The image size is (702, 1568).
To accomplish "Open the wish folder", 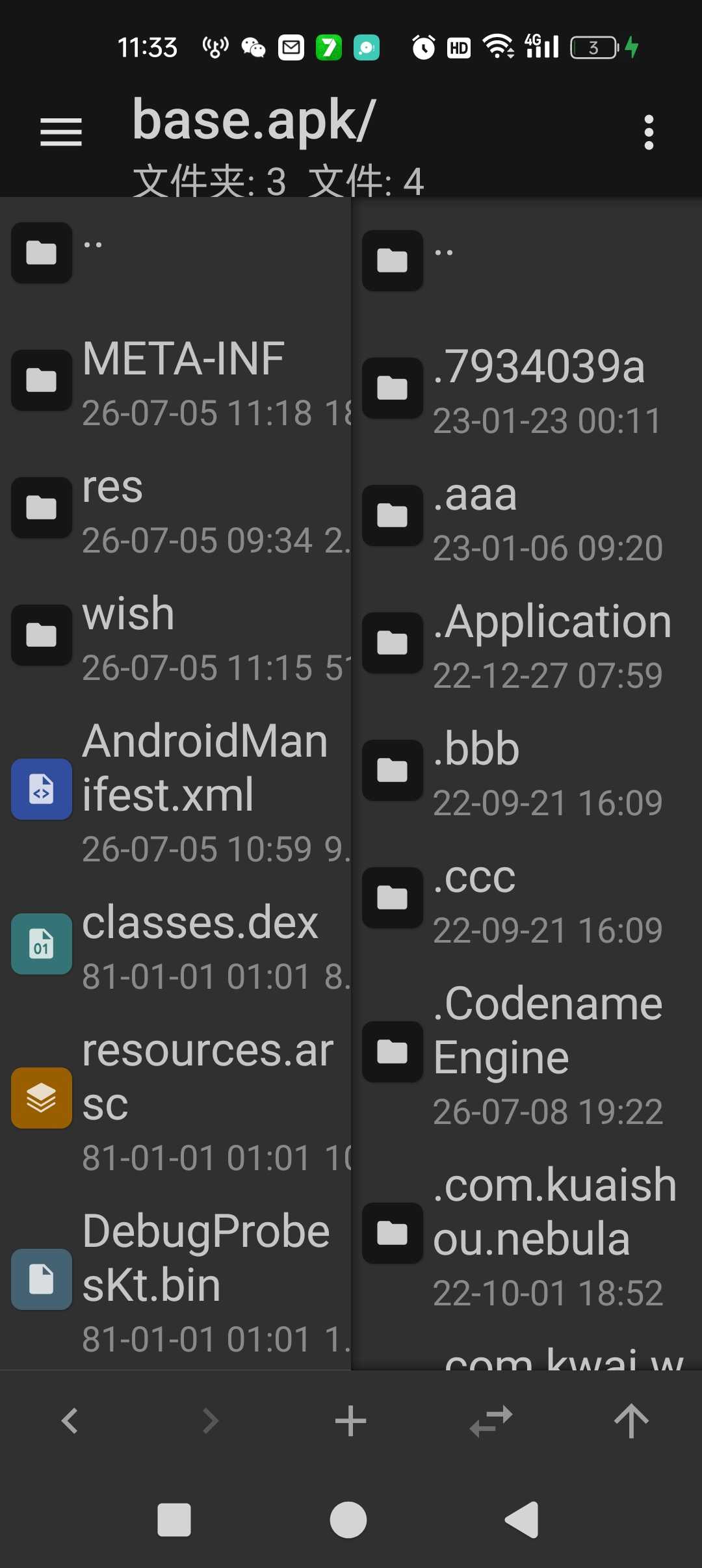I will click(175, 637).
